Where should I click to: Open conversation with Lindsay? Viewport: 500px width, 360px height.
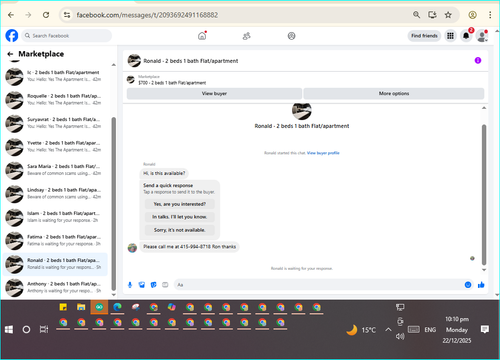click(55, 193)
